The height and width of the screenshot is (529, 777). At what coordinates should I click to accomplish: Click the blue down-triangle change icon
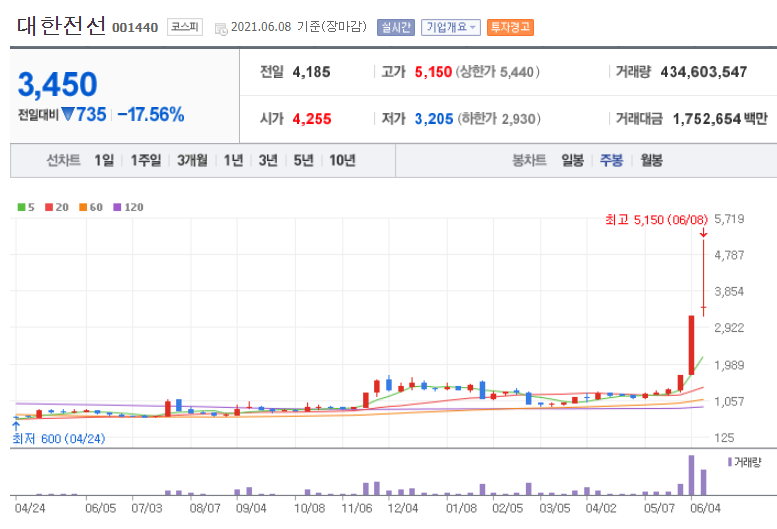(x=68, y=114)
